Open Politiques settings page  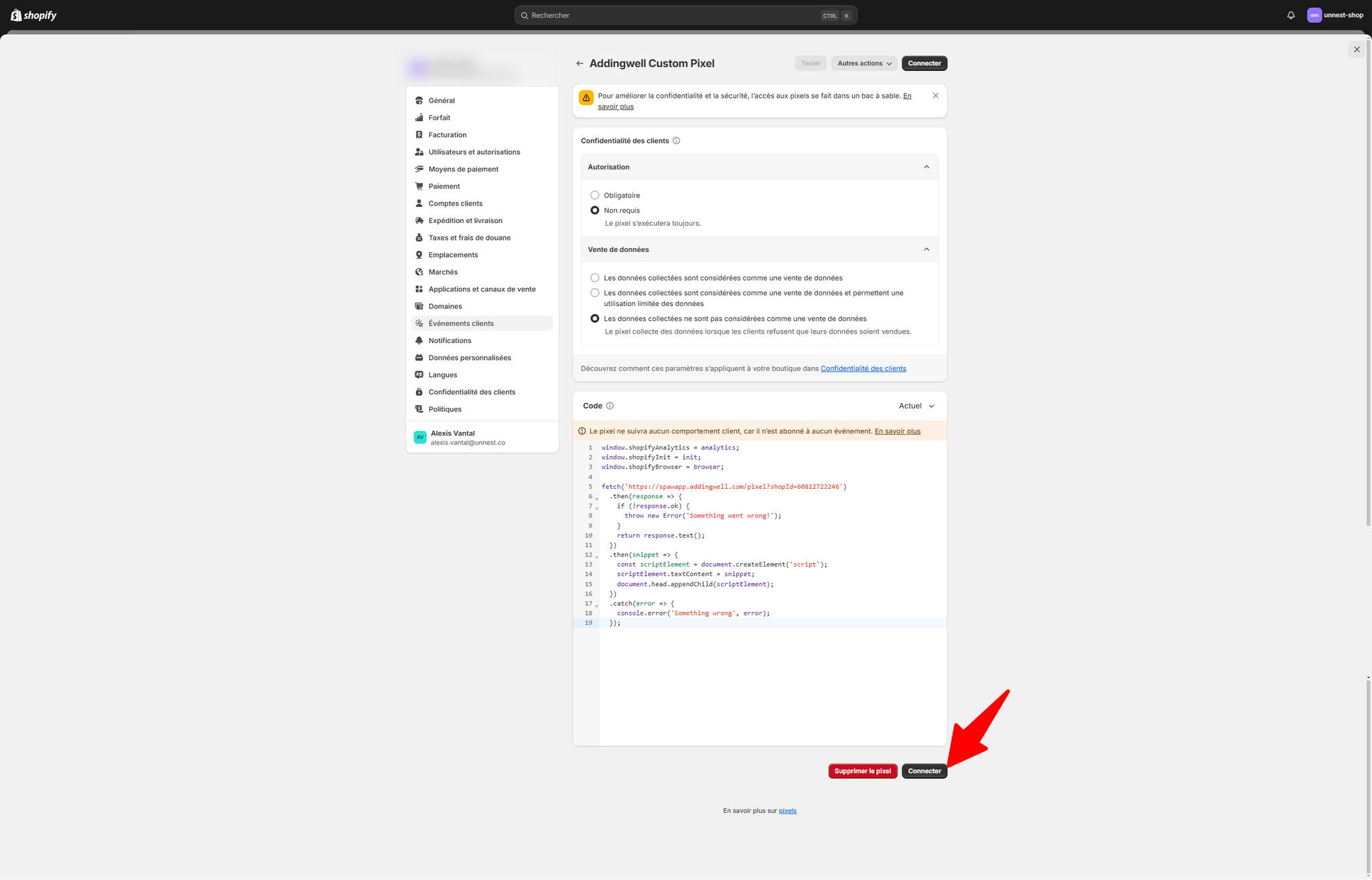tap(482, 409)
